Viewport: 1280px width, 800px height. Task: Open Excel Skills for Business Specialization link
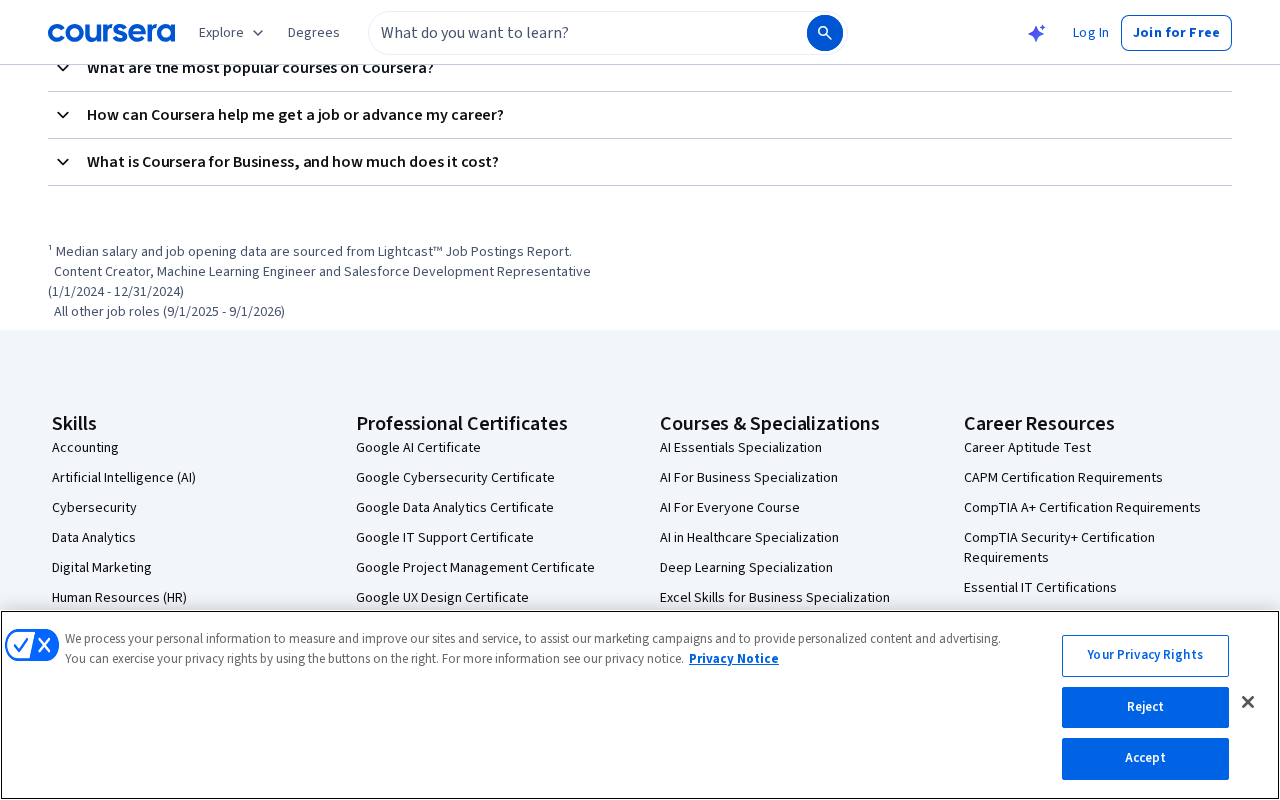[775, 597]
